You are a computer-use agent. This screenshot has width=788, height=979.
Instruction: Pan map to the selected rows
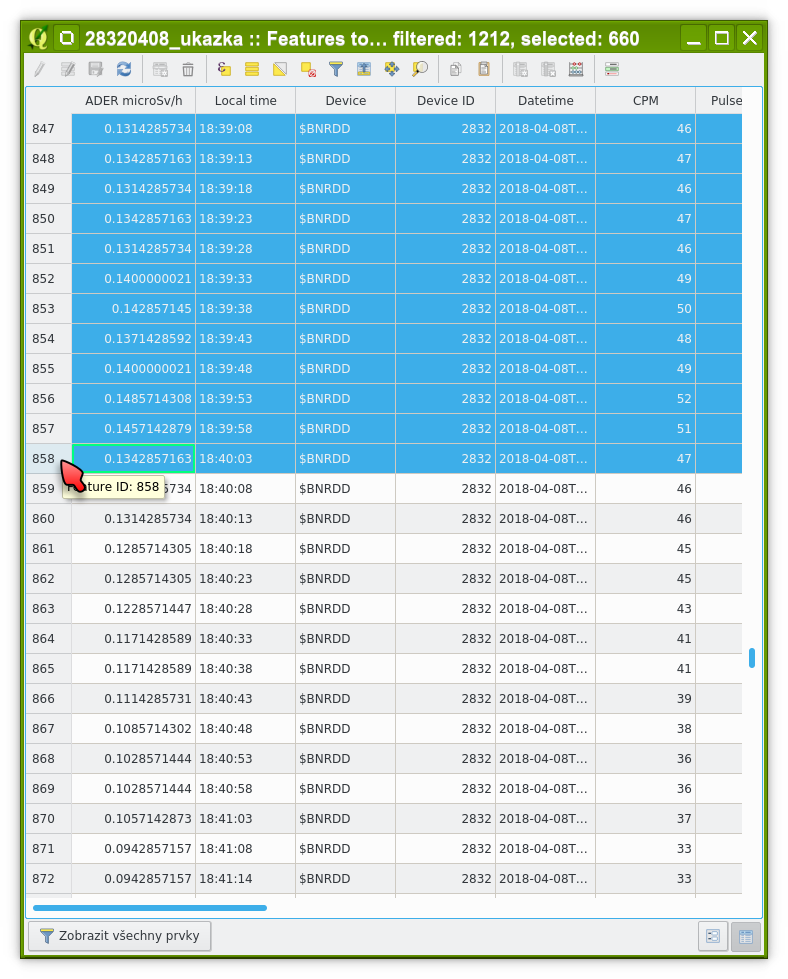[392, 70]
